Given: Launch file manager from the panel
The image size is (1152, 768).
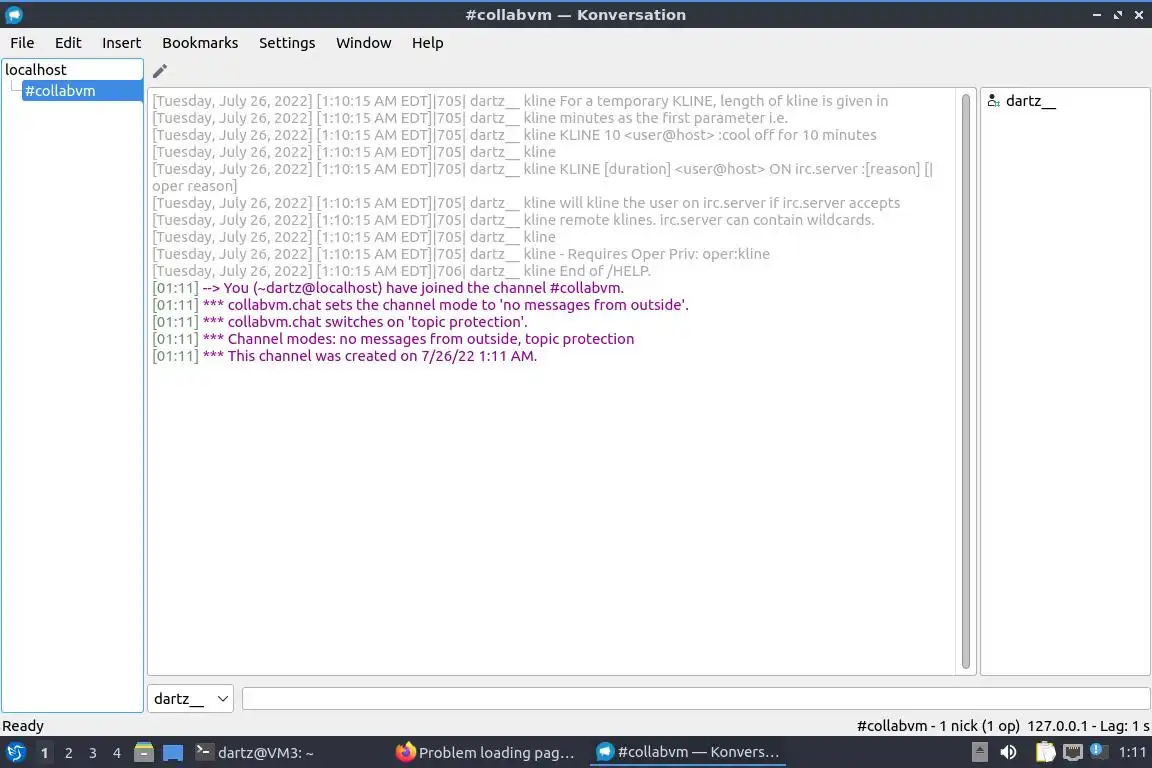Looking at the screenshot, I should [144, 753].
